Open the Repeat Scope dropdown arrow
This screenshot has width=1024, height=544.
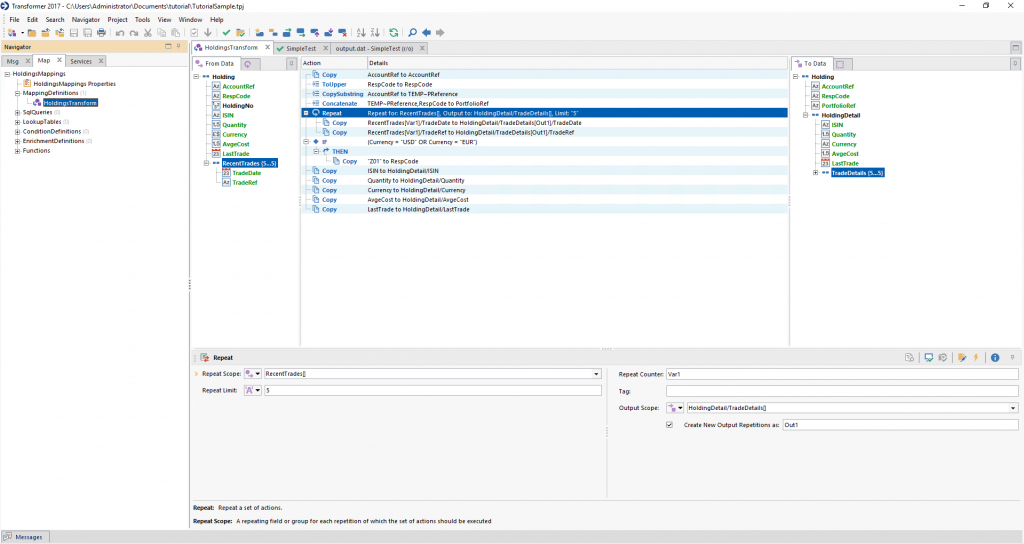pyautogui.click(x=597, y=374)
